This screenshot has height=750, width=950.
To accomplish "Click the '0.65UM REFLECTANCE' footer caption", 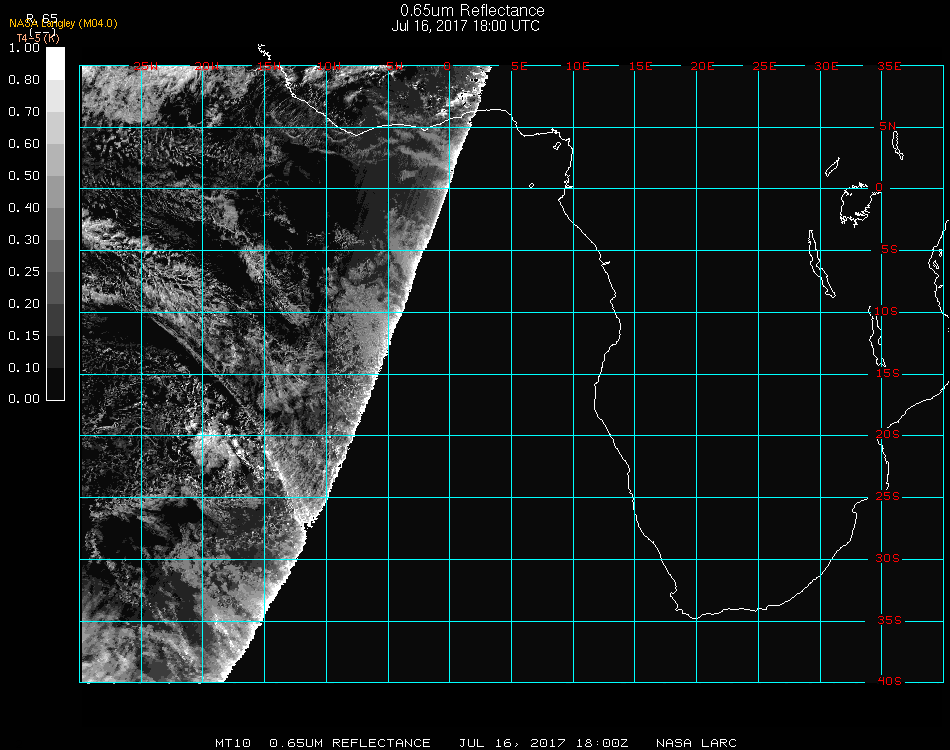I will pos(350,743).
